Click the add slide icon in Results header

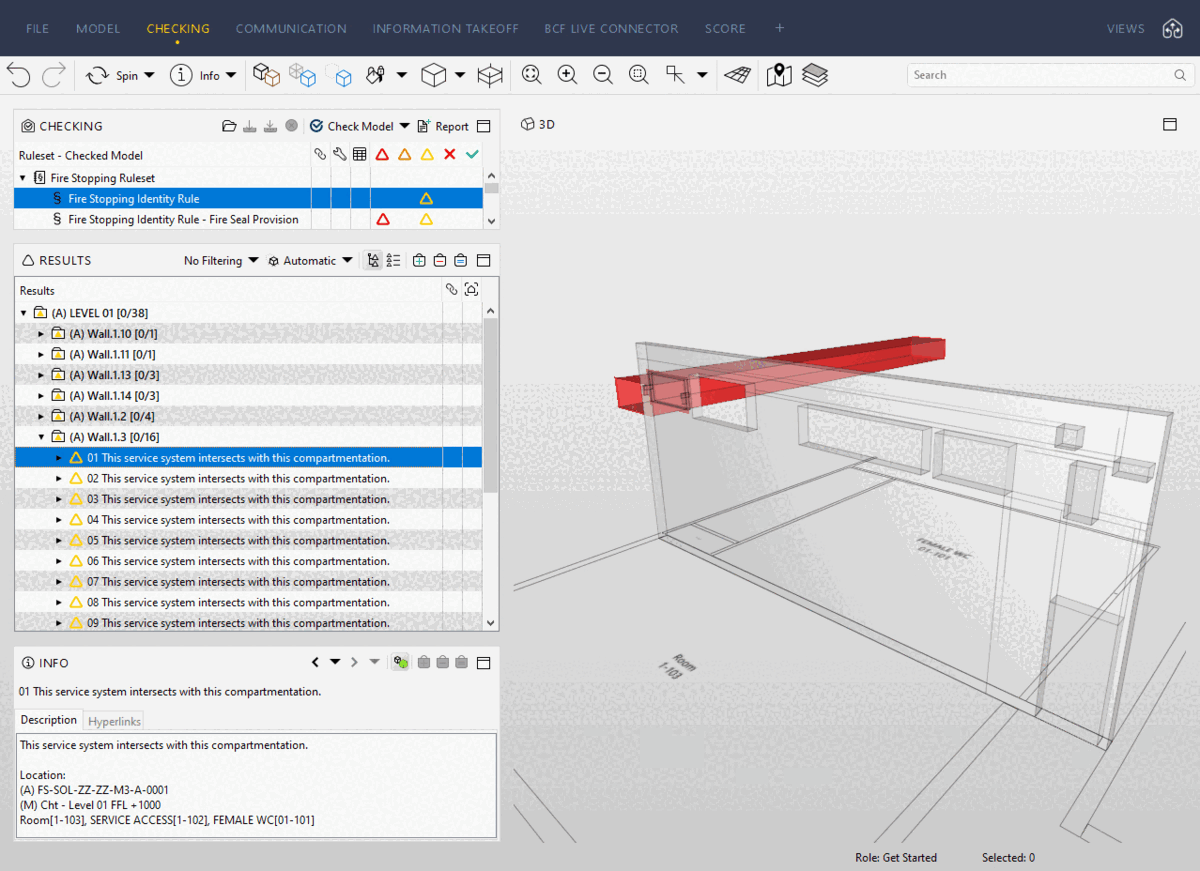tap(419, 261)
